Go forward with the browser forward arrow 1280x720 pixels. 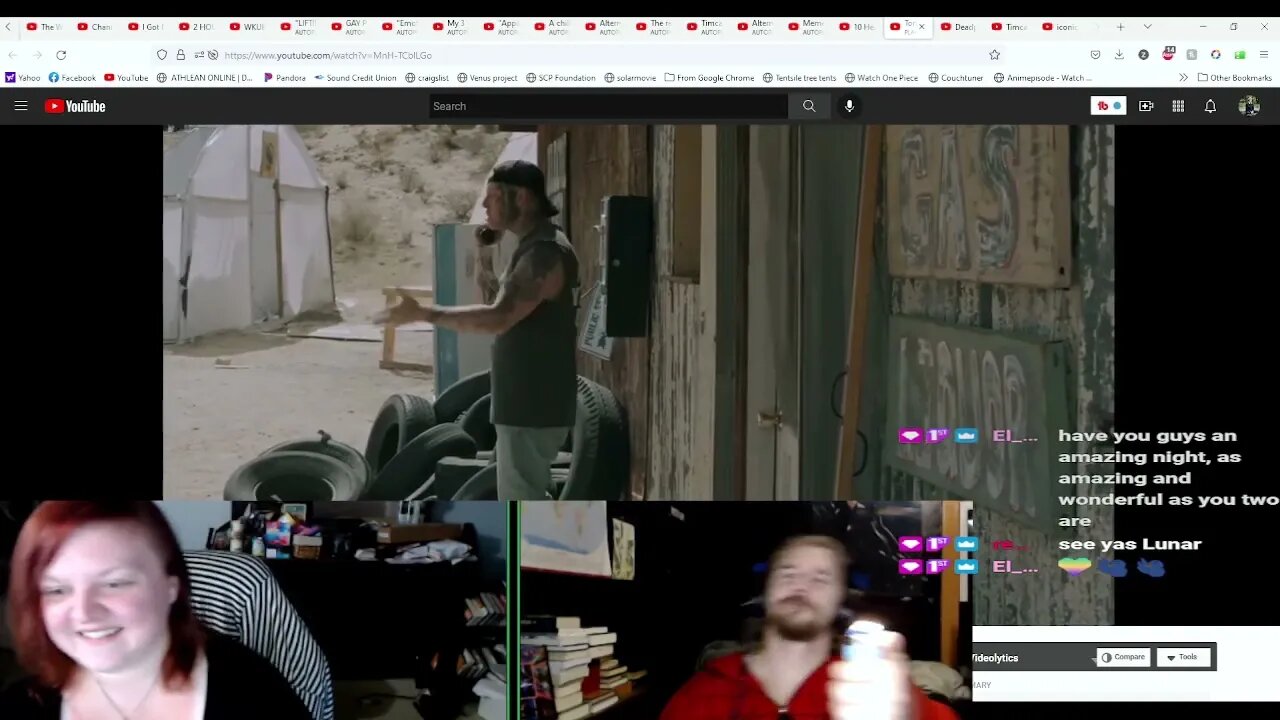(x=37, y=55)
